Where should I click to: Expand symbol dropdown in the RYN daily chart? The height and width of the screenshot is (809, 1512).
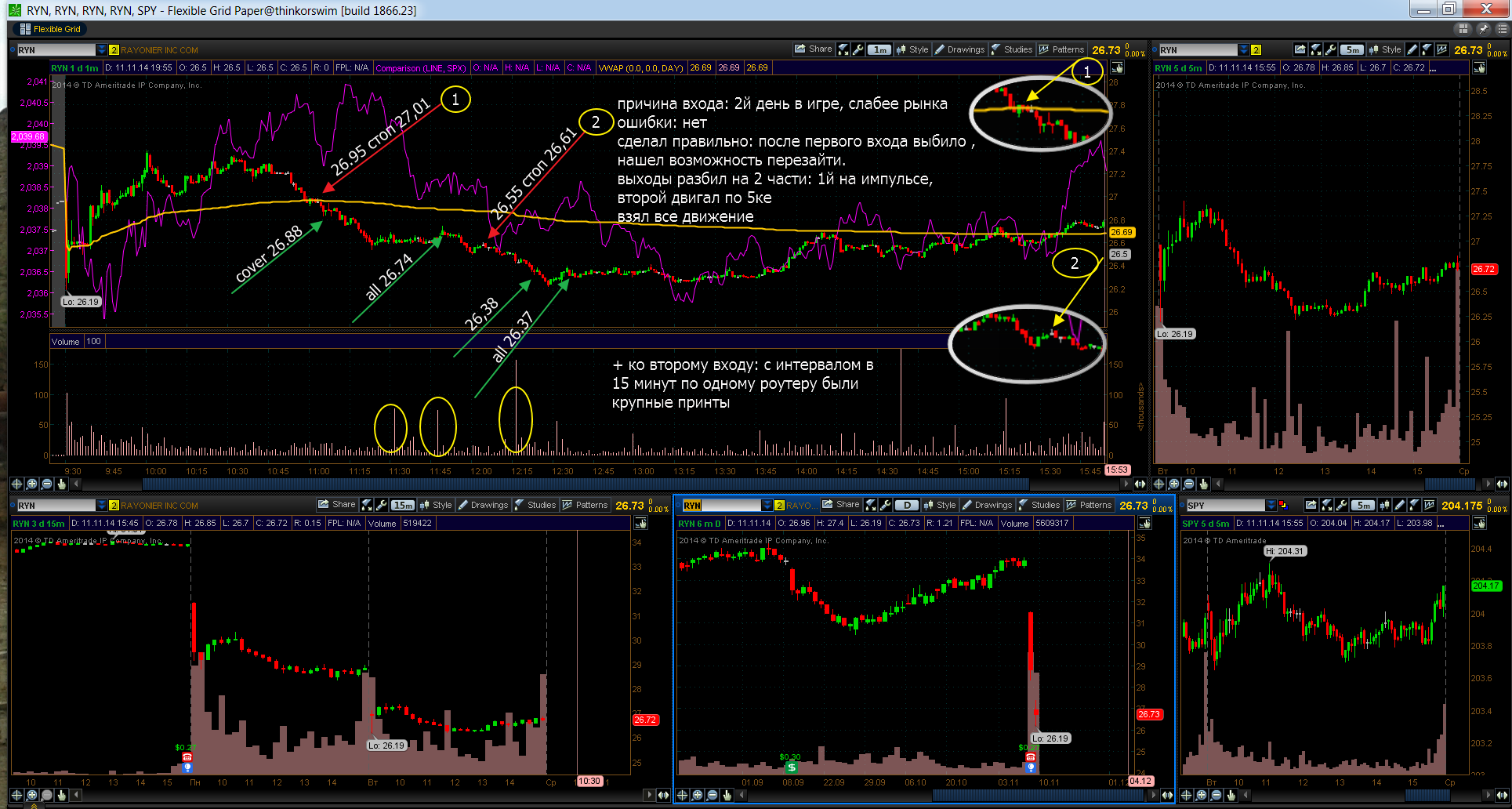pyautogui.click(x=767, y=506)
